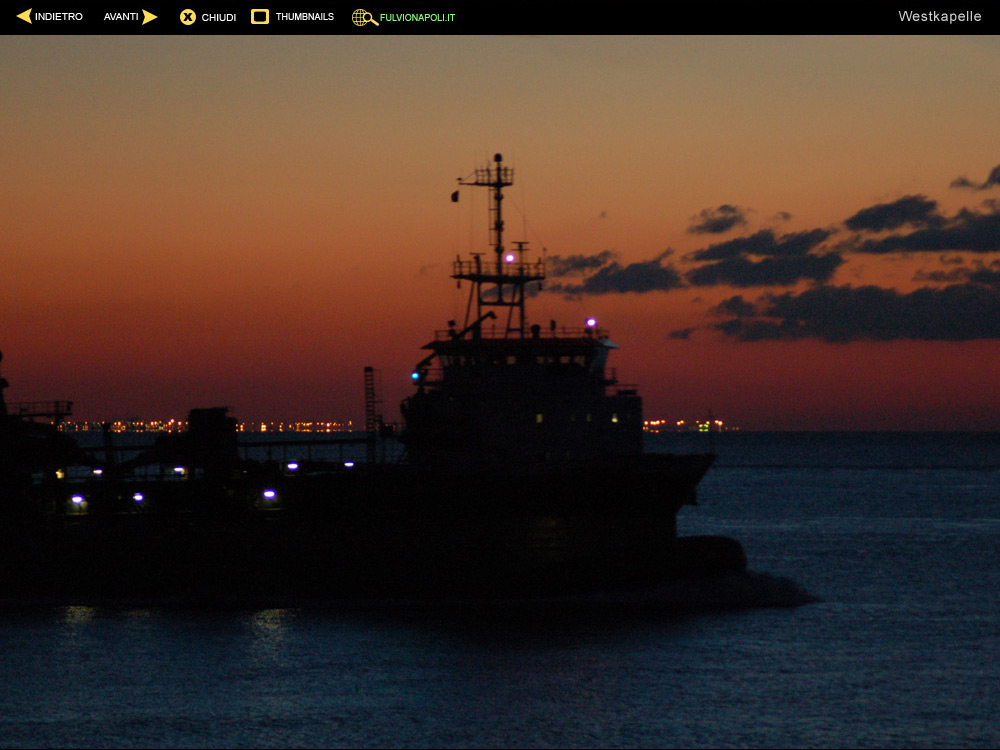Go back using the INDIETRO label

[59, 17]
